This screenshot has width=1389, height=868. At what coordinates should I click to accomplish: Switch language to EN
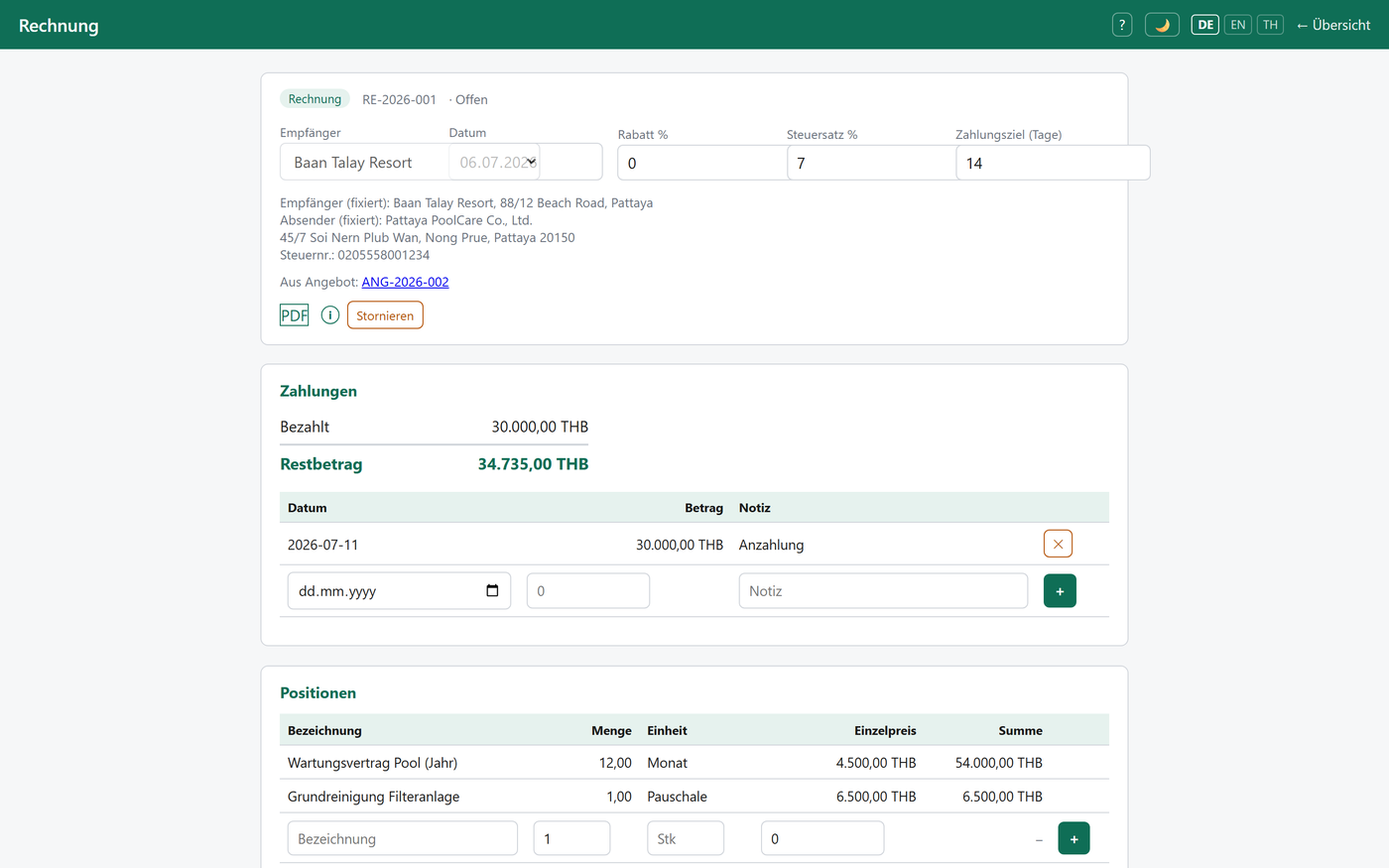(x=1238, y=25)
